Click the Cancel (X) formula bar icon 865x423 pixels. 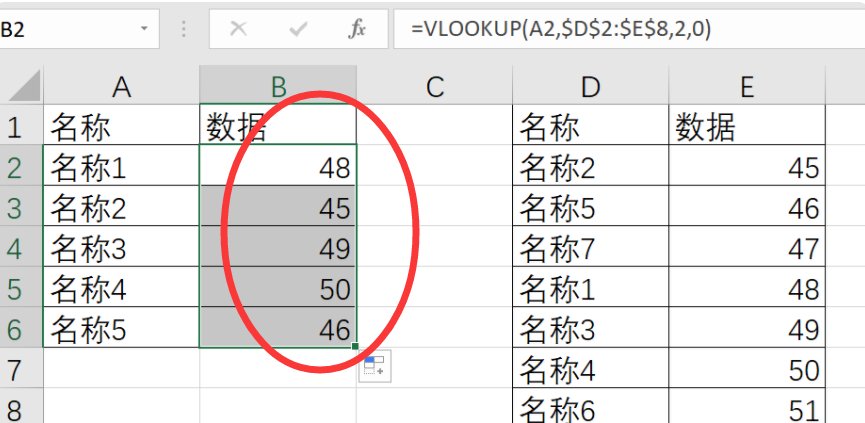(x=238, y=29)
